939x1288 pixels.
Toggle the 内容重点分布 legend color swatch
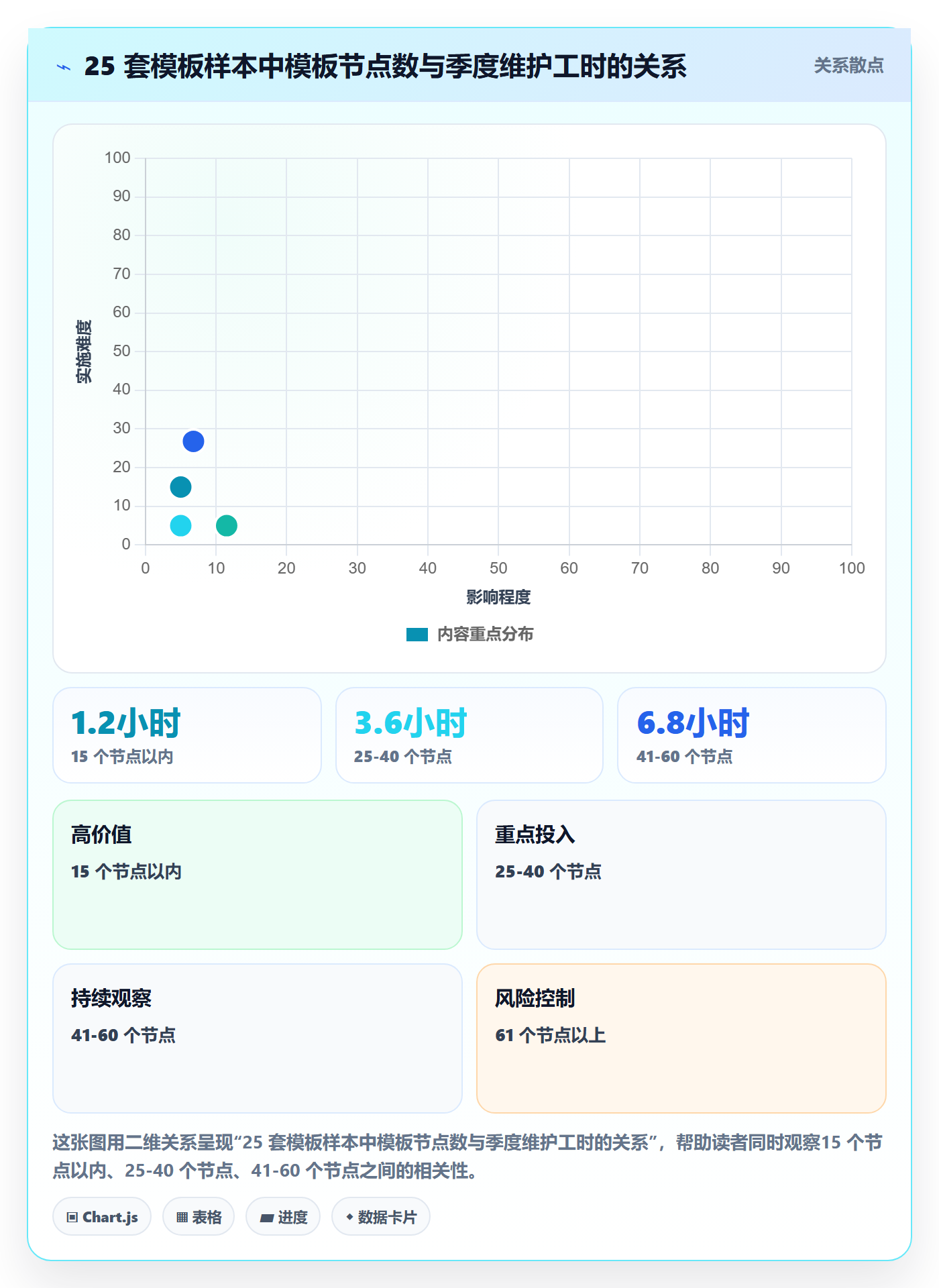point(417,635)
